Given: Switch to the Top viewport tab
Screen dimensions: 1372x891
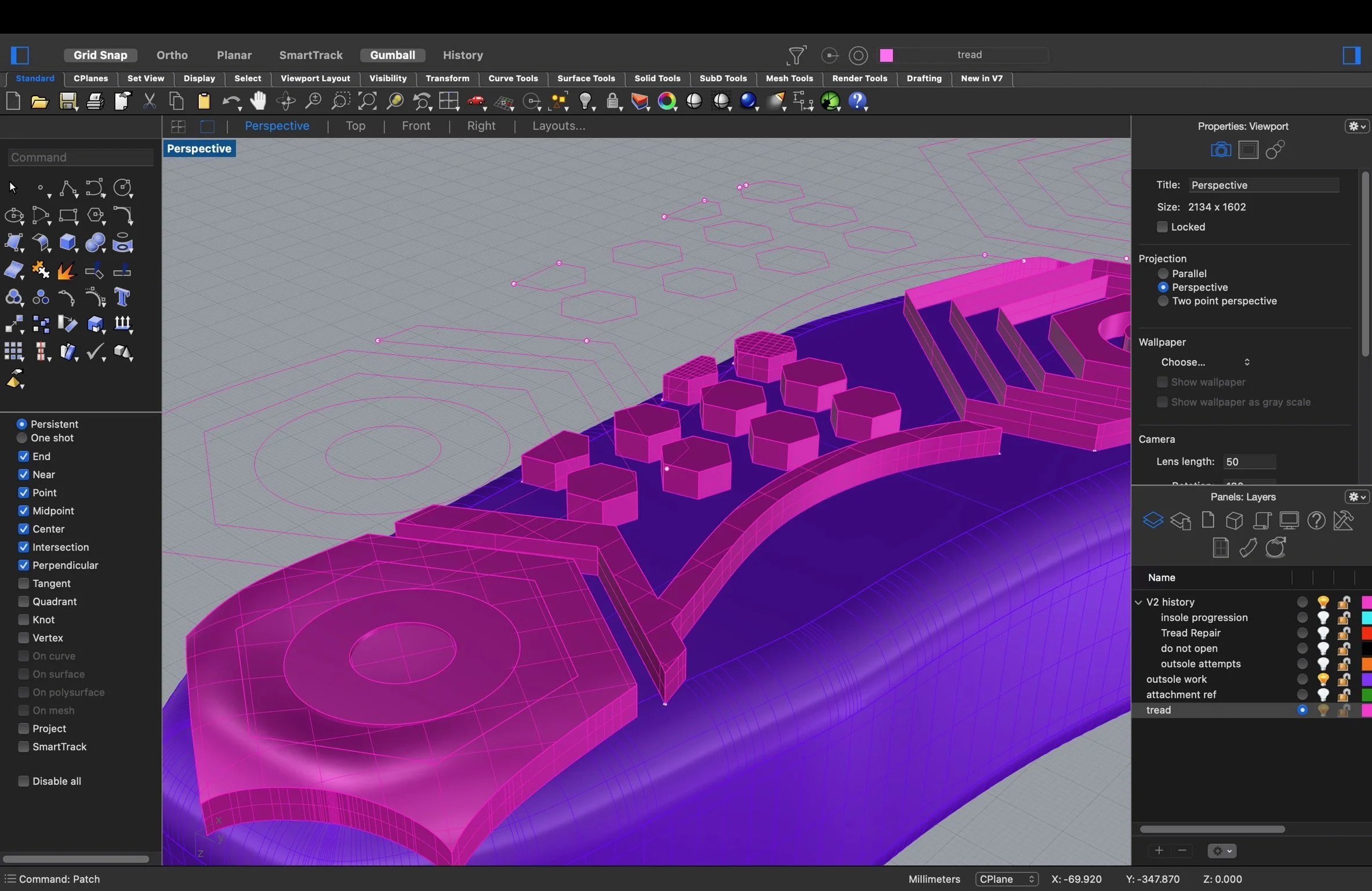Looking at the screenshot, I should point(355,126).
